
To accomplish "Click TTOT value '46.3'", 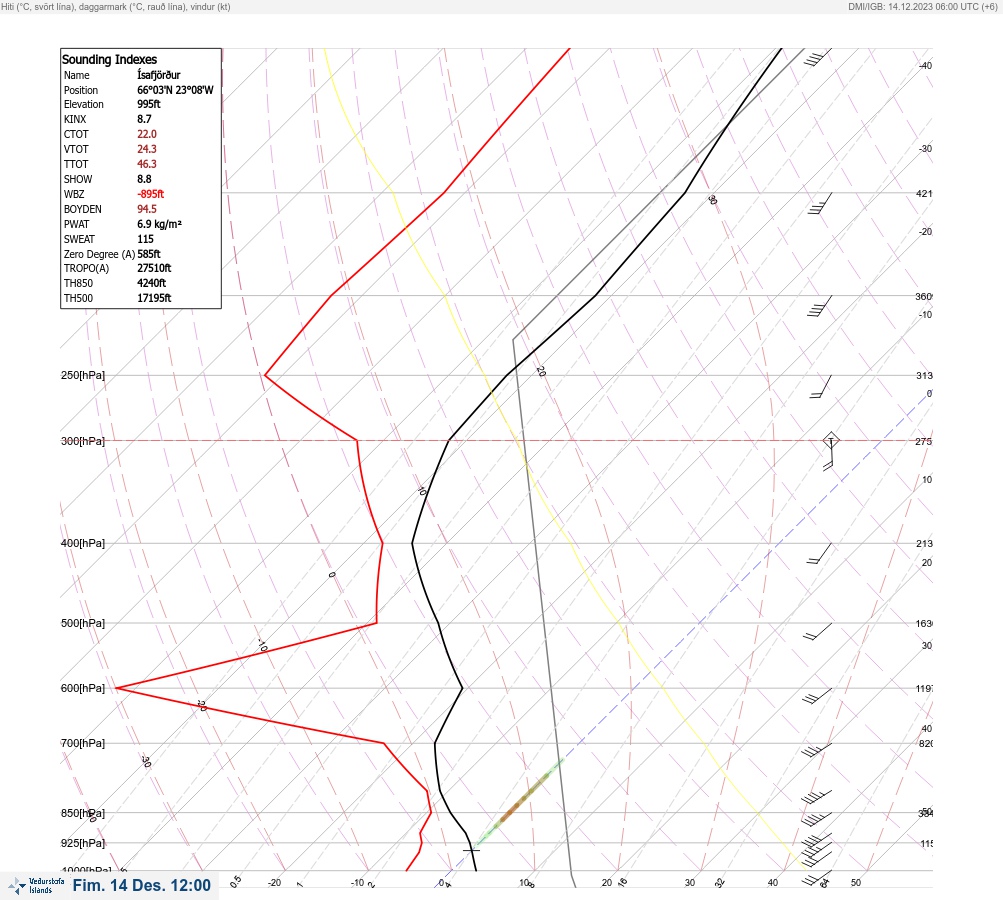I will pos(146,164).
